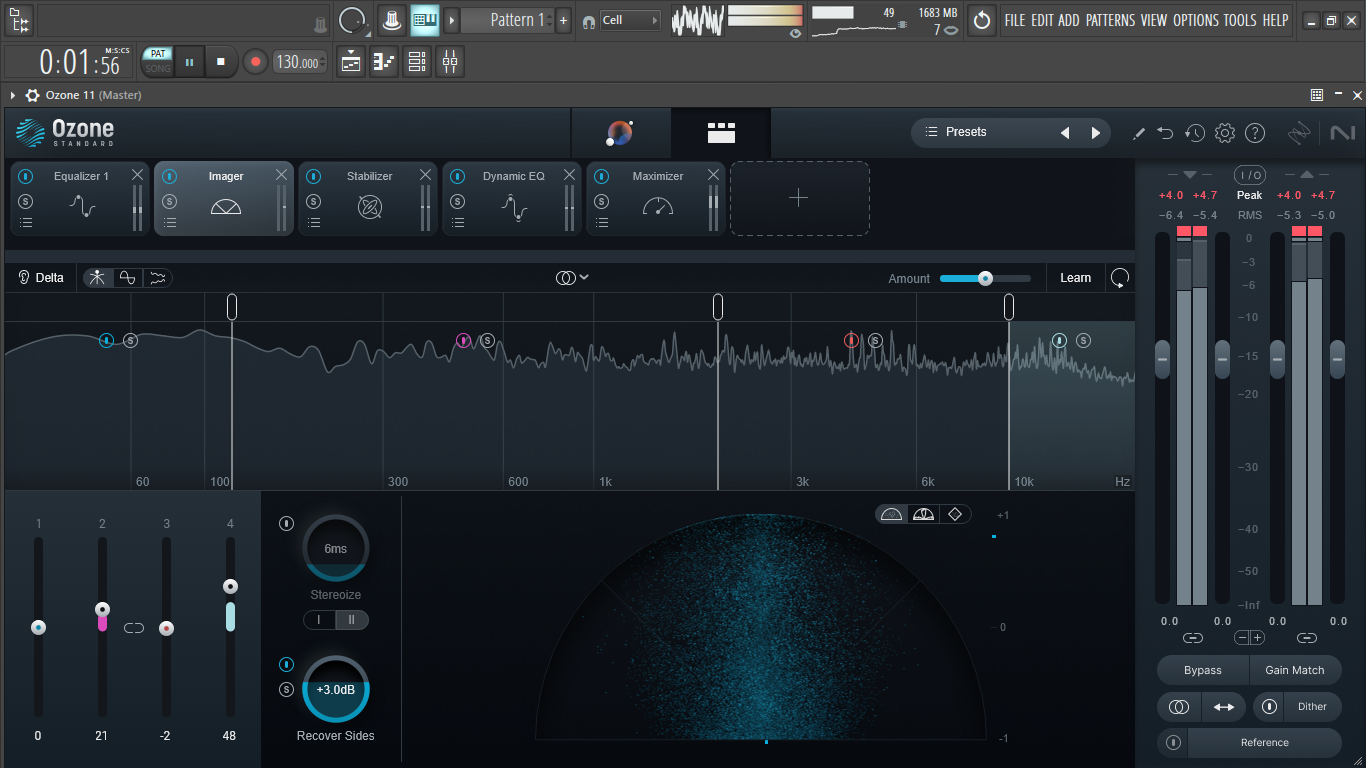Open the TOOLS menu

1240,20
